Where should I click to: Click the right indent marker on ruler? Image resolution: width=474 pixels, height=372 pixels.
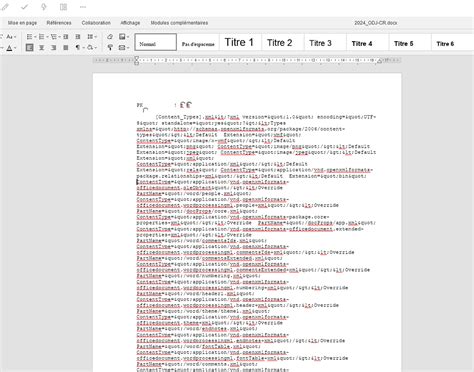(379, 61)
